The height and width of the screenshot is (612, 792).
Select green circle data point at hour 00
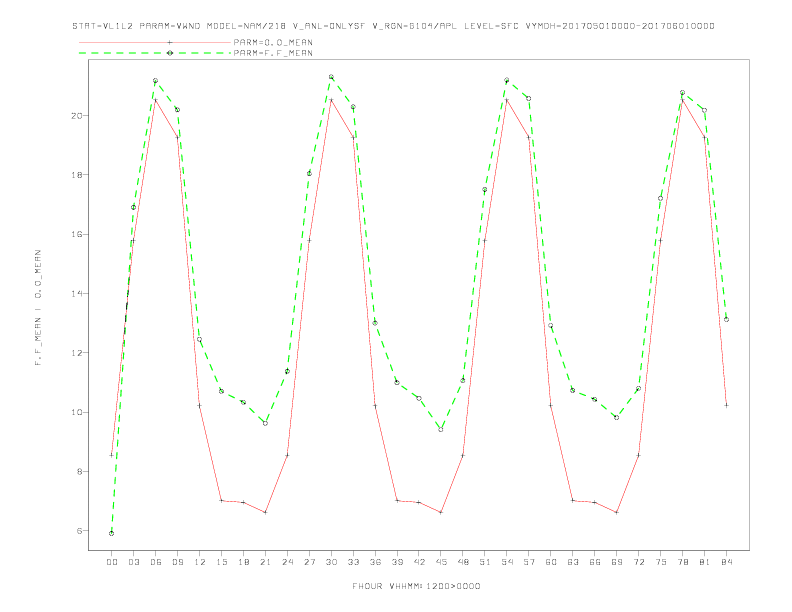click(112, 533)
